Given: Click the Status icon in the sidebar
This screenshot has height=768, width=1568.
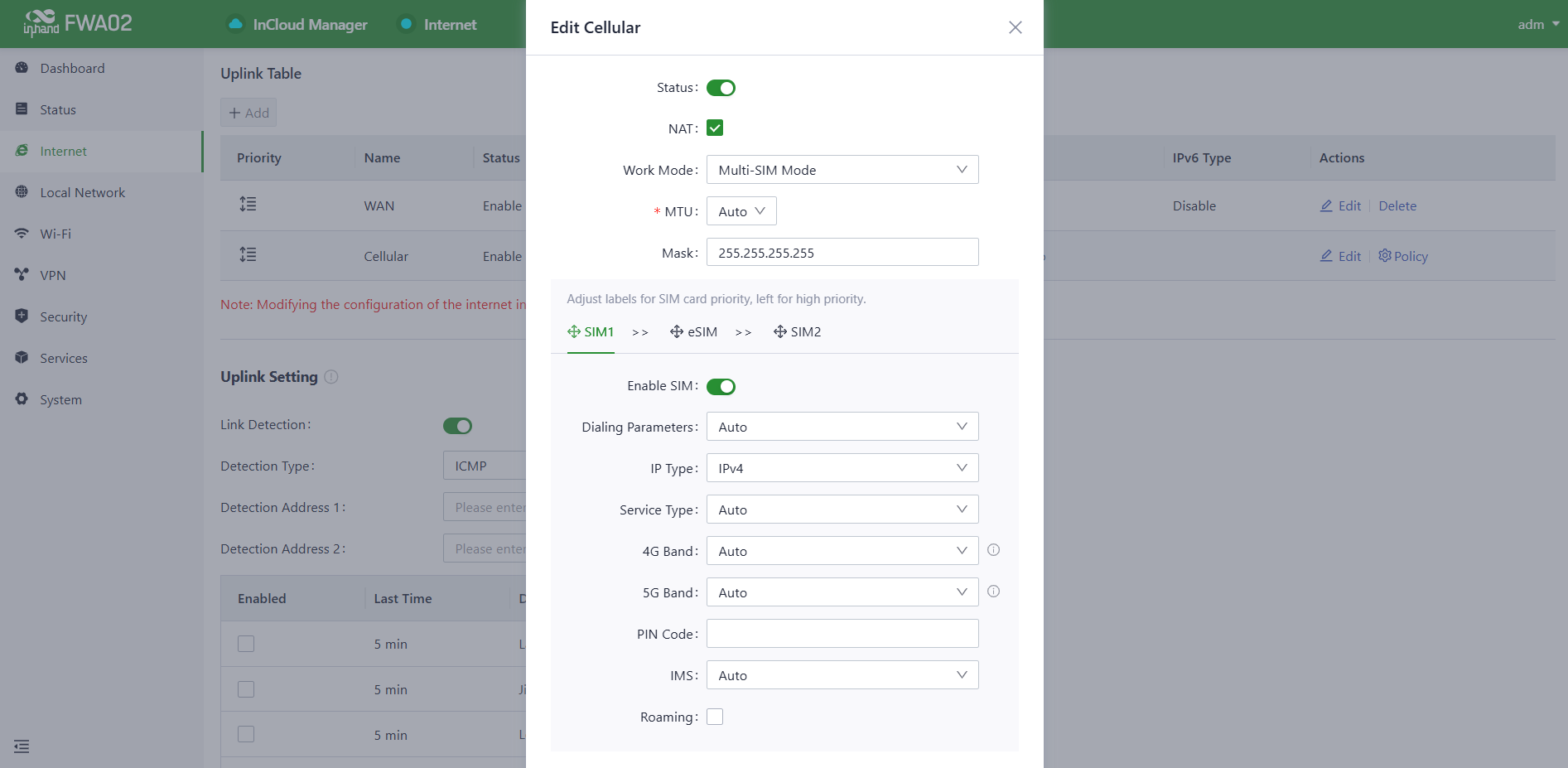Looking at the screenshot, I should pyautogui.click(x=22, y=109).
